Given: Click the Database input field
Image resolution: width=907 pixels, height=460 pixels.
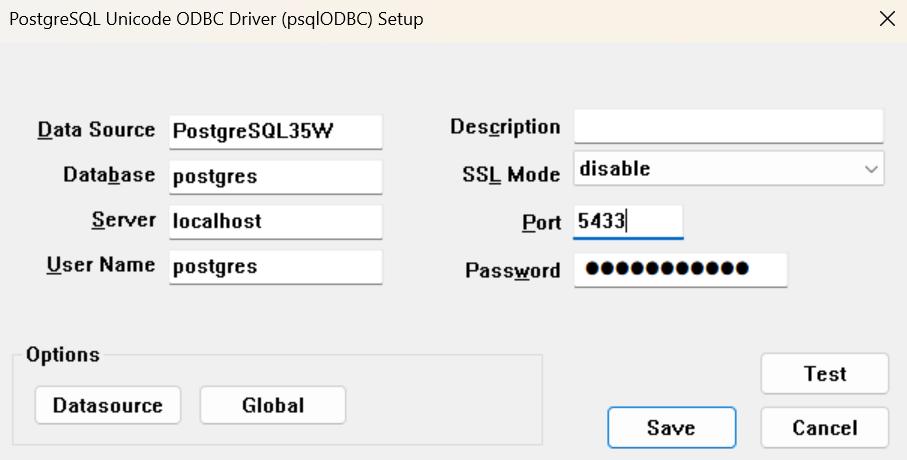Looking at the screenshot, I should 276,176.
